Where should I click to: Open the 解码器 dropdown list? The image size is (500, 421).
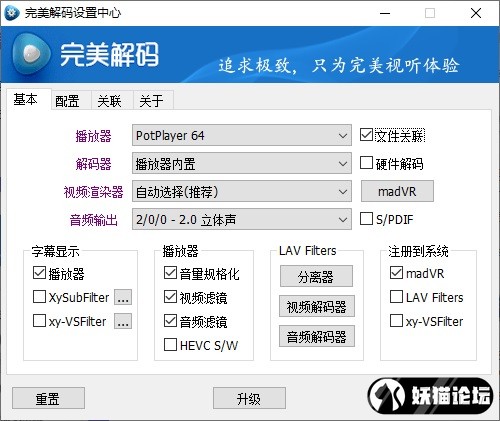pyautogui.click(x=242, y=163)
